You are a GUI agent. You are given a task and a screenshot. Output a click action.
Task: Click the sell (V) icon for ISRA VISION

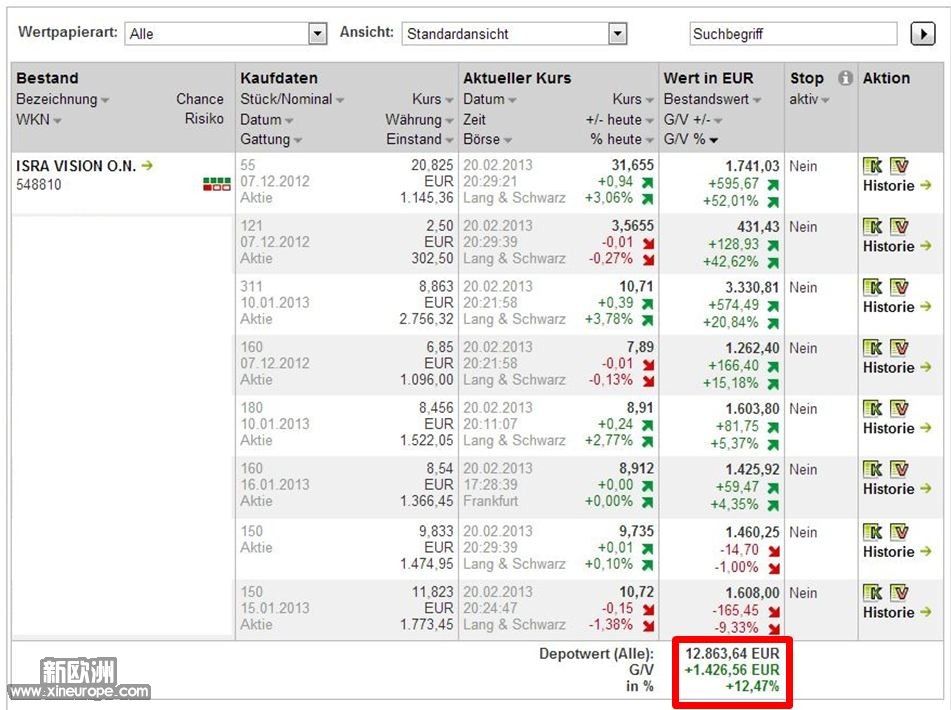[898, 166]
